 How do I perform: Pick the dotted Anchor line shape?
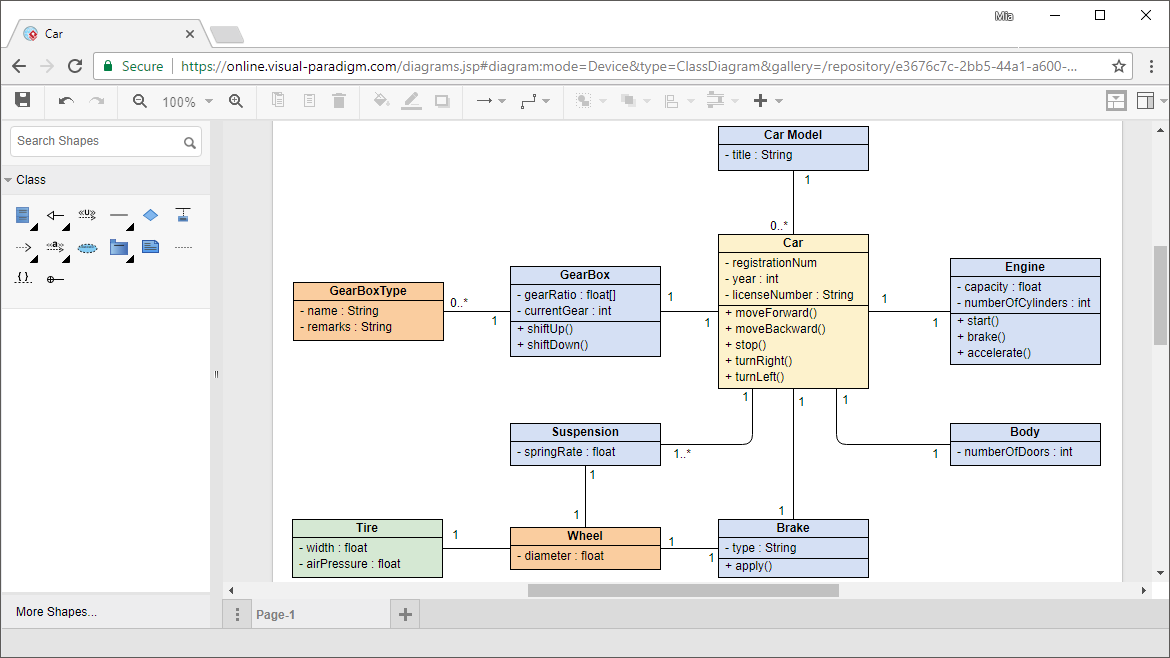pos(183,247)
